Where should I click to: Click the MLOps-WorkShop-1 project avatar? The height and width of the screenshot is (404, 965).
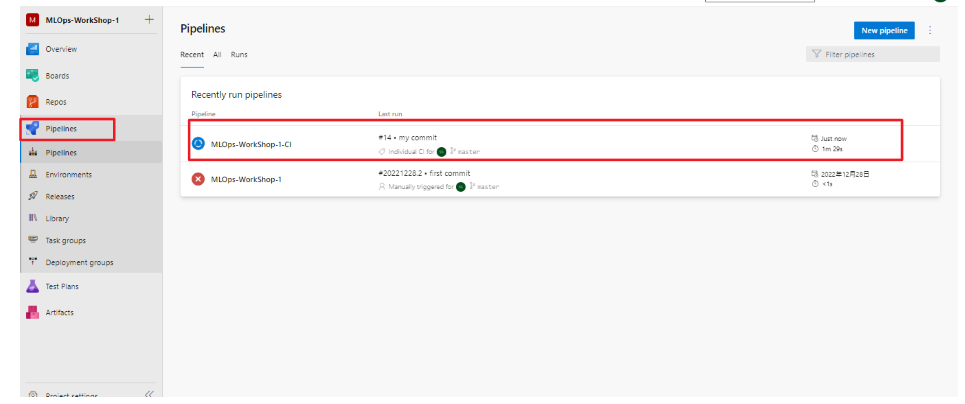[x=32, y=20]
